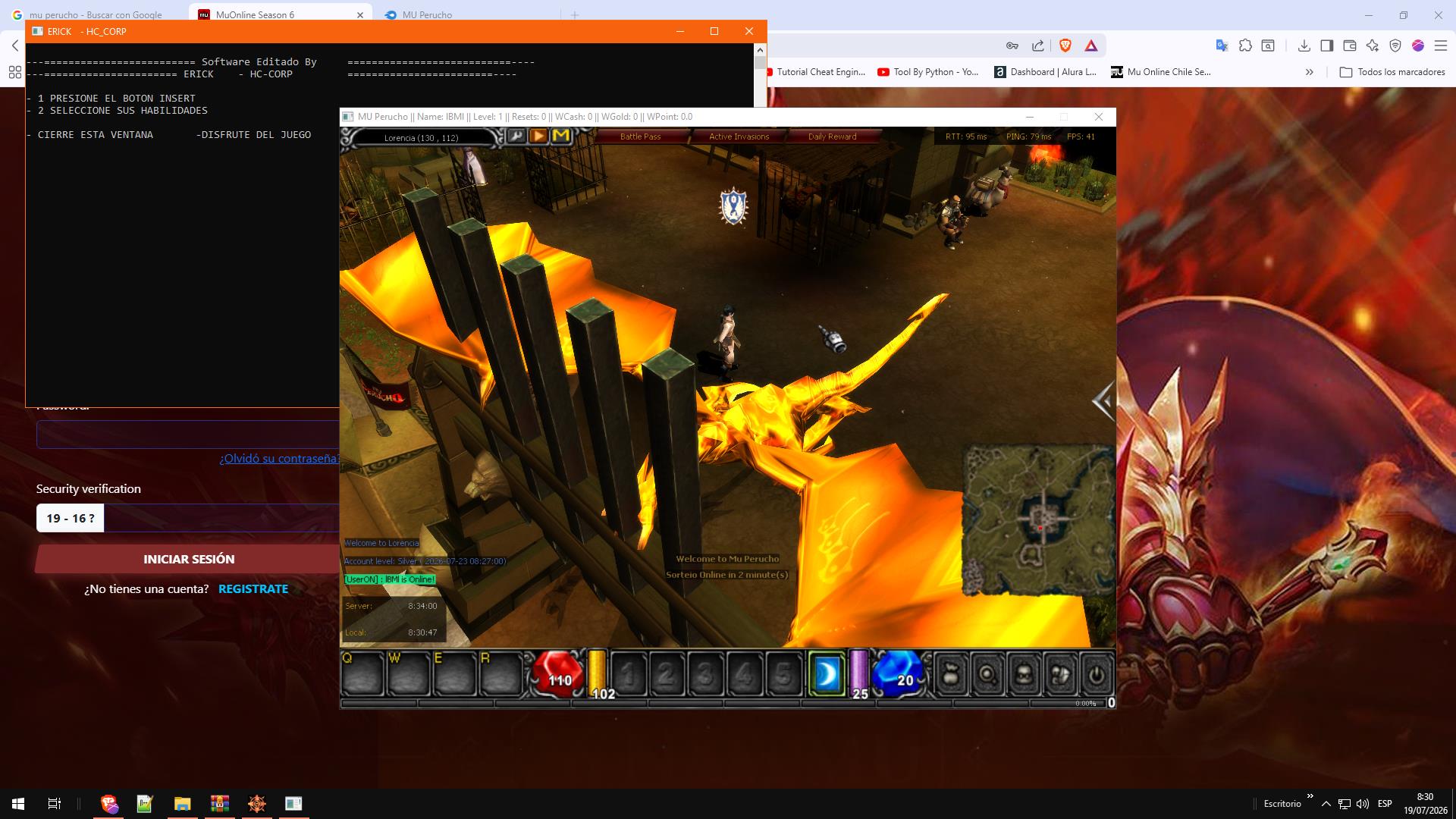Open the party/friends icon in game bar
This screenshot has height=819, width=1456.
pos(1060,673)
